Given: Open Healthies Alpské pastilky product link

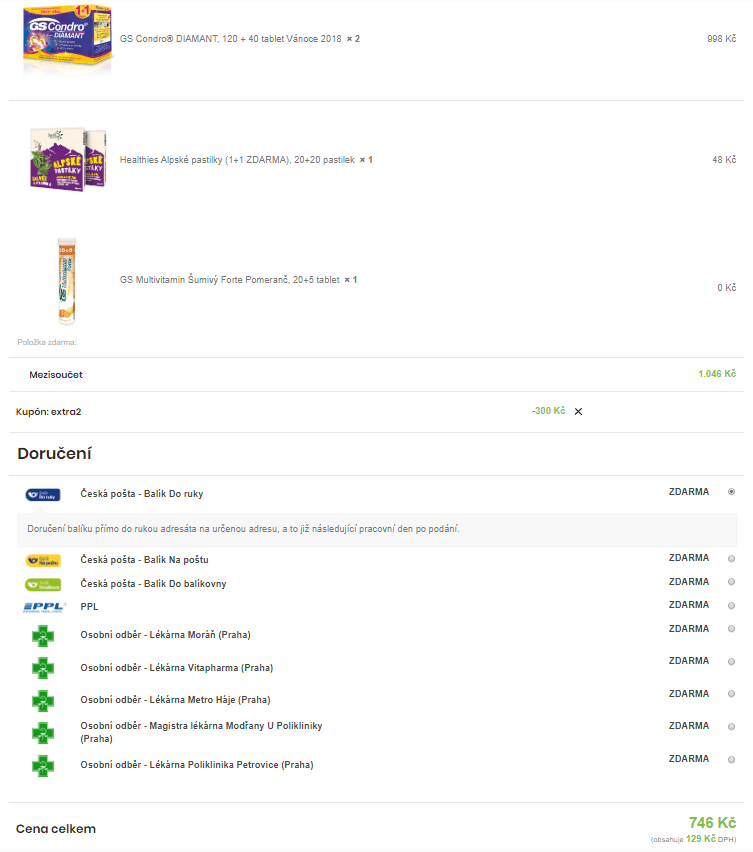Looking at the screenshot, I should pos(237,160).
